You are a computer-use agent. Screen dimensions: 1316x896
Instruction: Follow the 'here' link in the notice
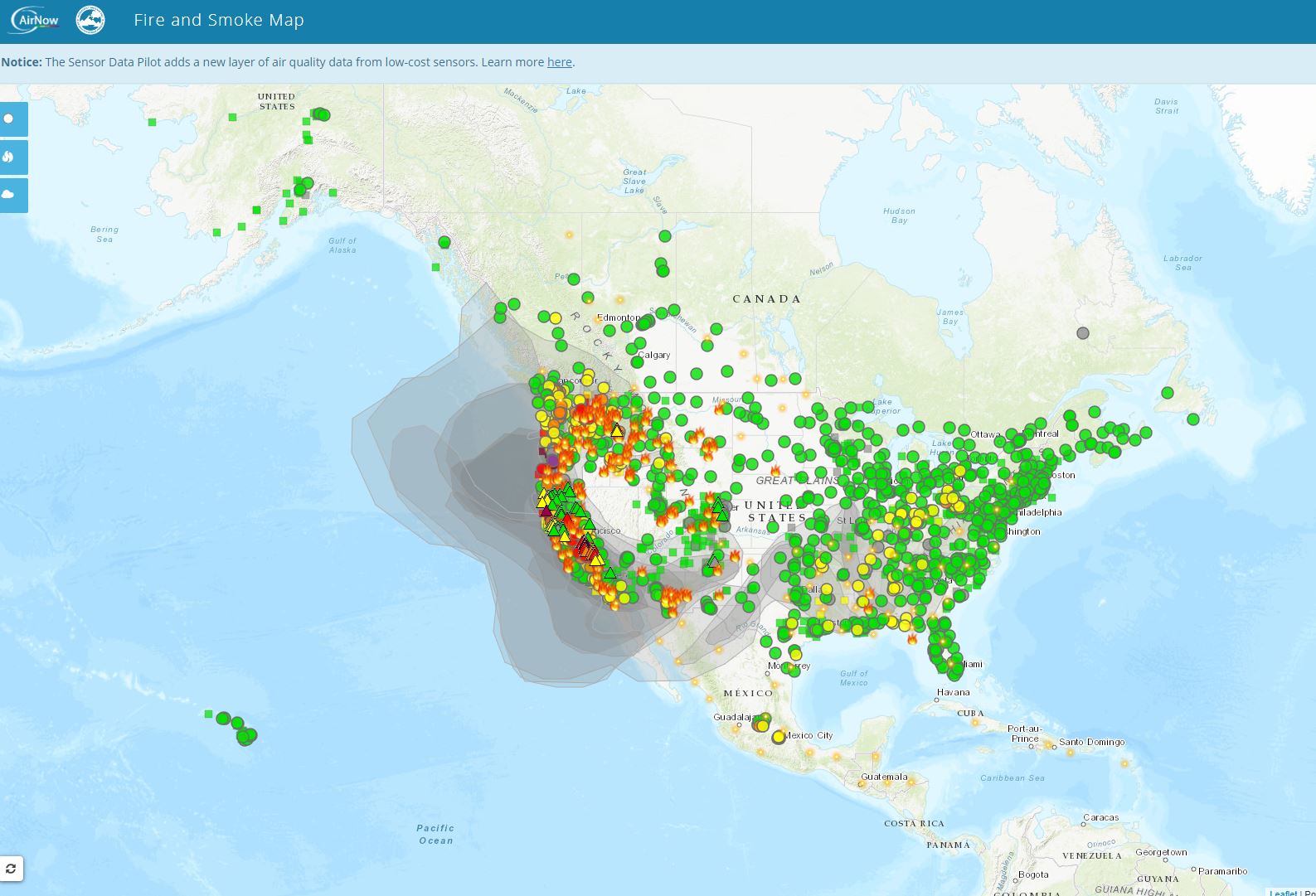(559, 62)
